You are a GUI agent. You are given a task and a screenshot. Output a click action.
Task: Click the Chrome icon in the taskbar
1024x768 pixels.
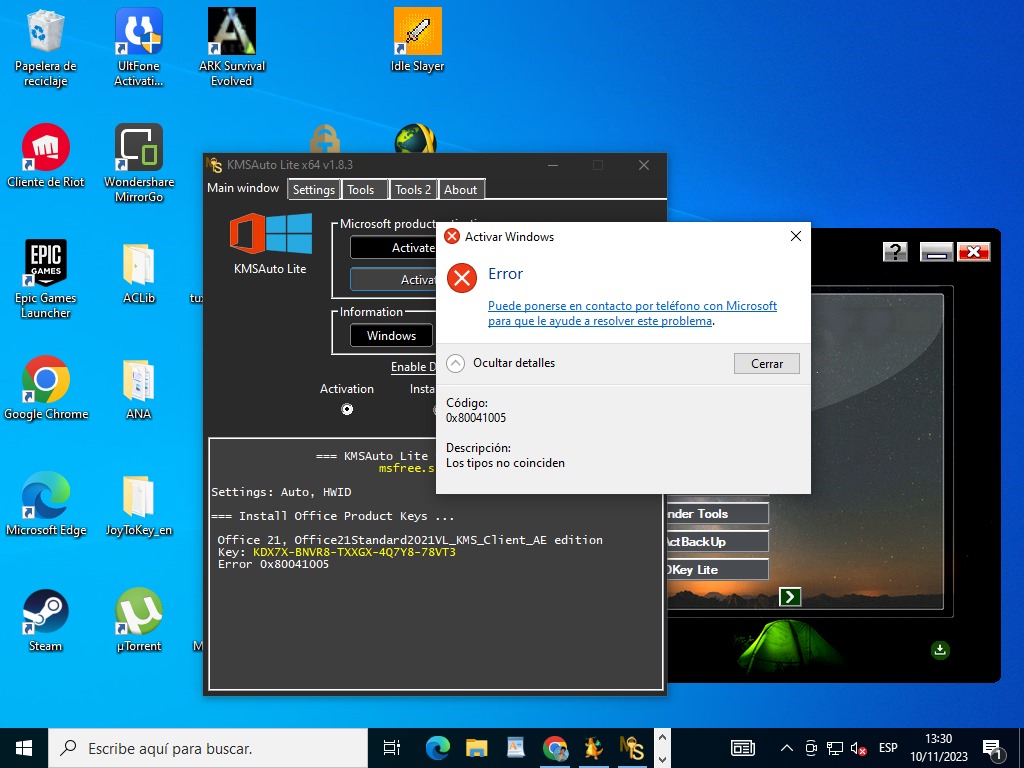pyautogui.click(x=555, y=748)
